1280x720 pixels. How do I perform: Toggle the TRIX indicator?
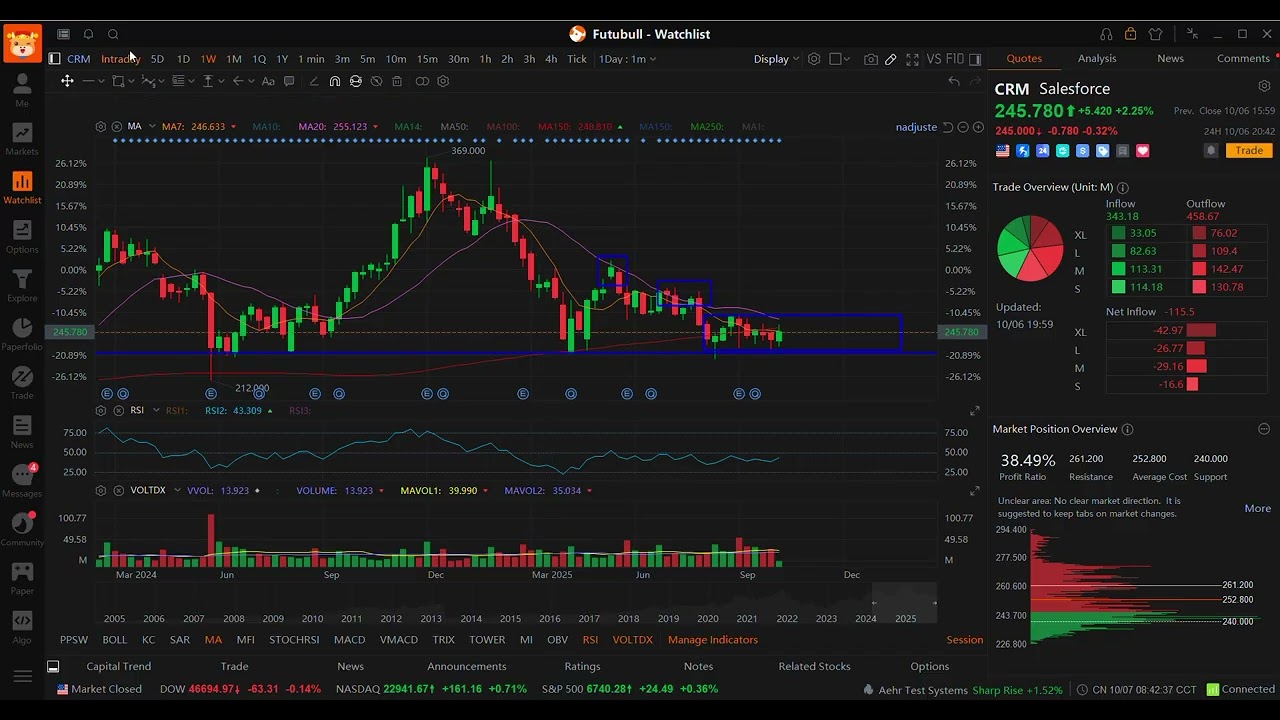(x=443, y=640)
